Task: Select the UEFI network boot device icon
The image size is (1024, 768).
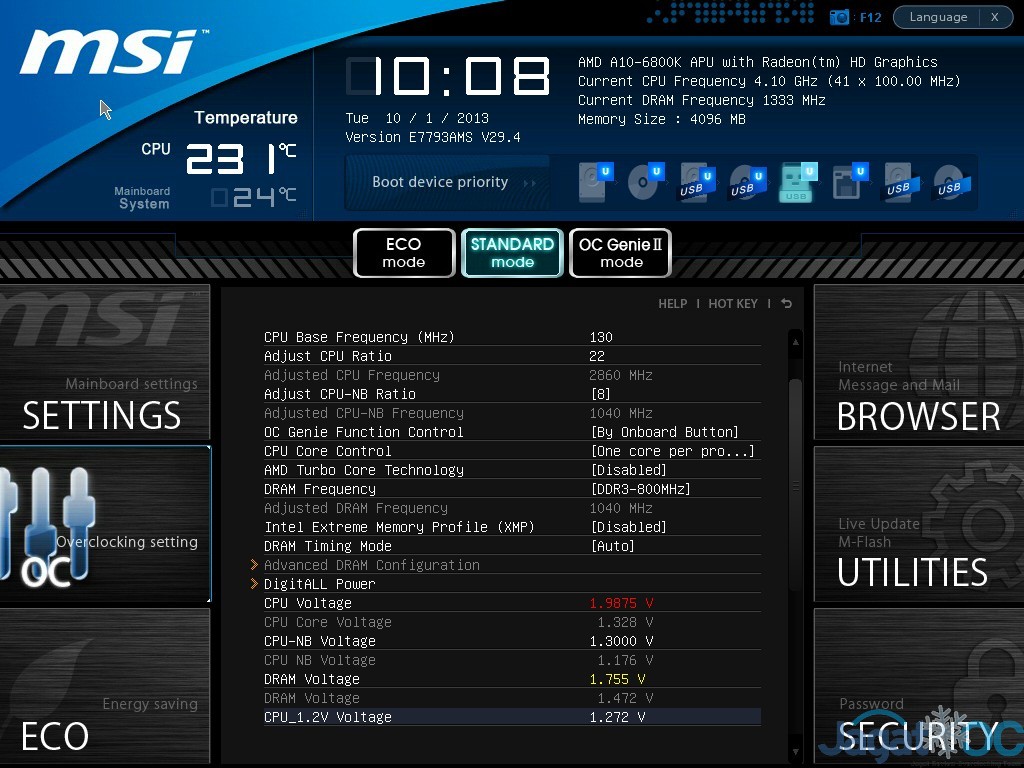Action: [x=850, y=182]
